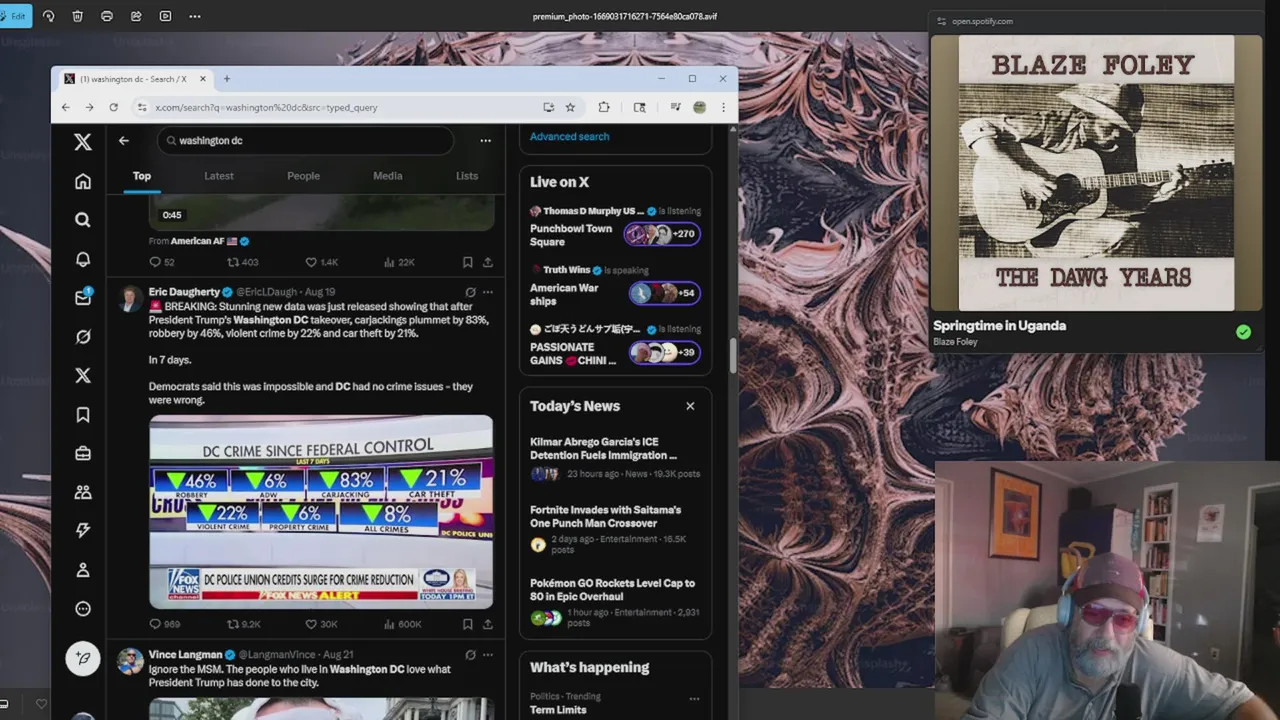Open the Chrome profile avatar
The height and width of the screenshot is (720, 1280).
pos(700,107)
